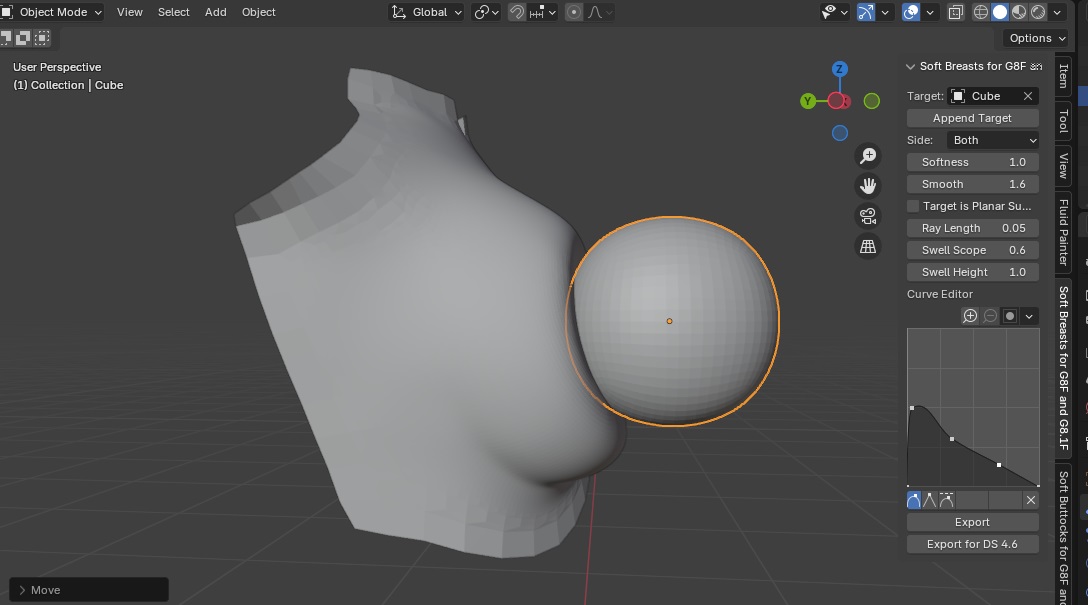Toggle curve clipping options button
The image size is (1088, 605).
click(1010, 316)
